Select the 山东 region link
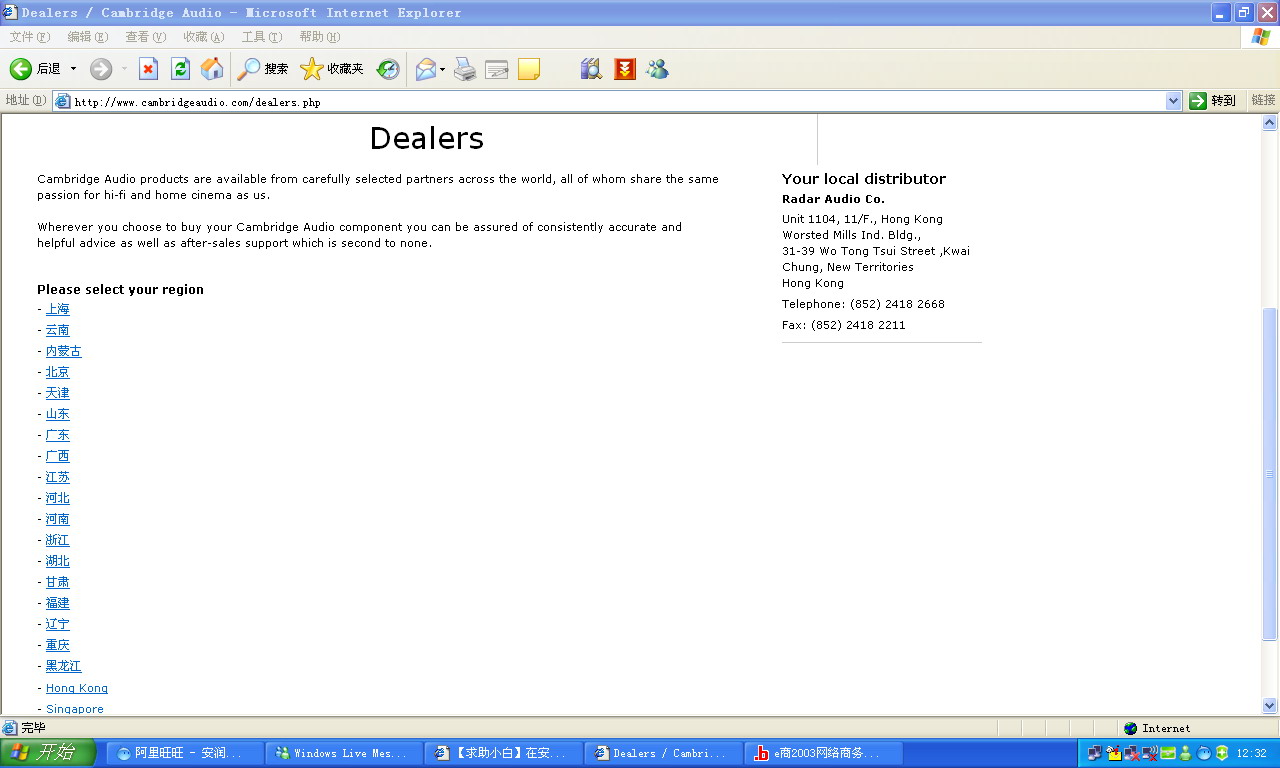The height and width of the screenshot is (768, 1280). coord(58,414)
